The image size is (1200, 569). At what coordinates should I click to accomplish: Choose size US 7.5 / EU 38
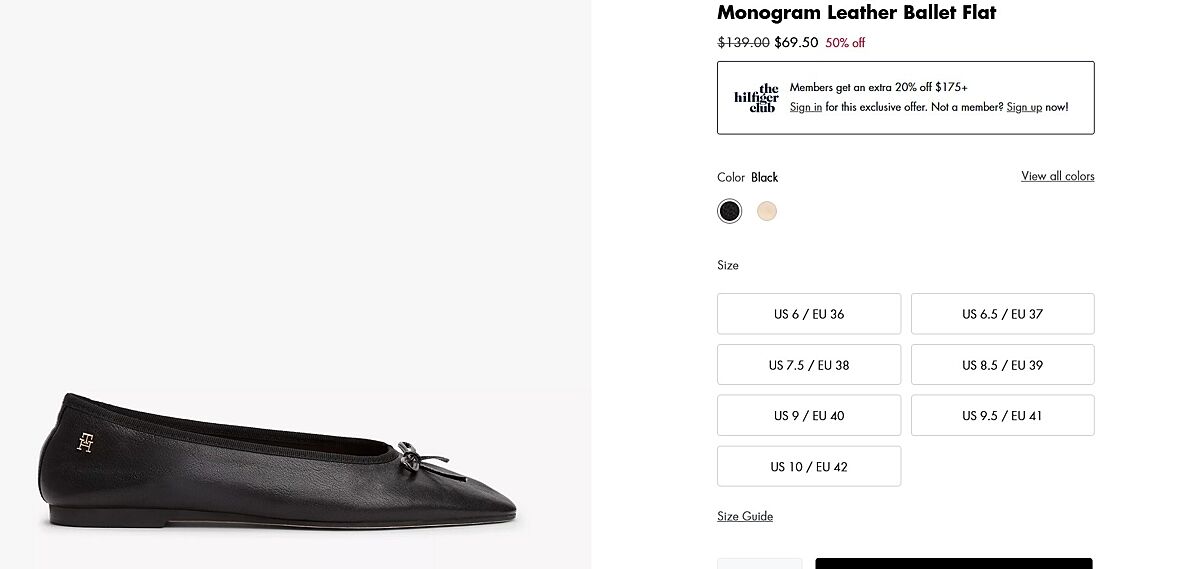click(809, 365)
